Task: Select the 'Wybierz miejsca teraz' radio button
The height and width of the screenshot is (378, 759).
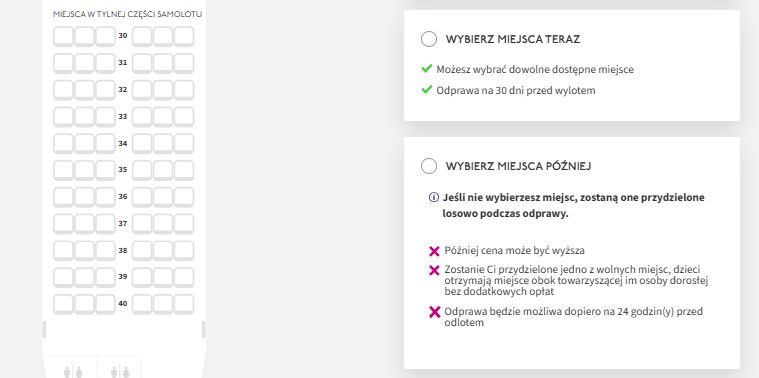Action: pos(429,39)
